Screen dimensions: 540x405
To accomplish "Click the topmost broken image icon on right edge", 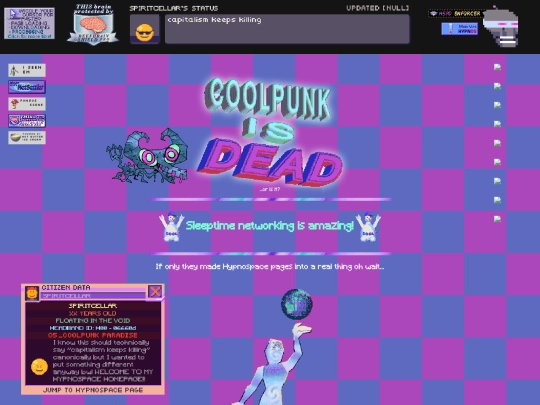I will [497, 67].
